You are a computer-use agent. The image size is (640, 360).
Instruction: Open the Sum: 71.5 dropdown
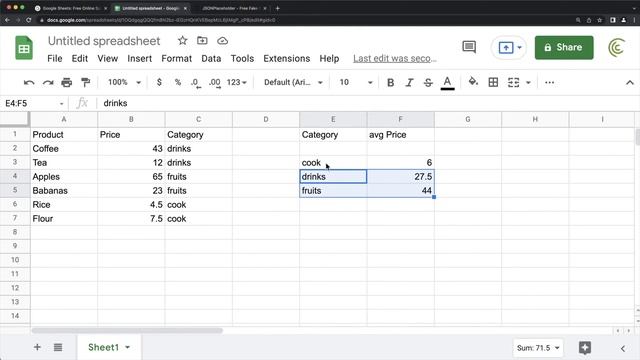click(538, 348)
